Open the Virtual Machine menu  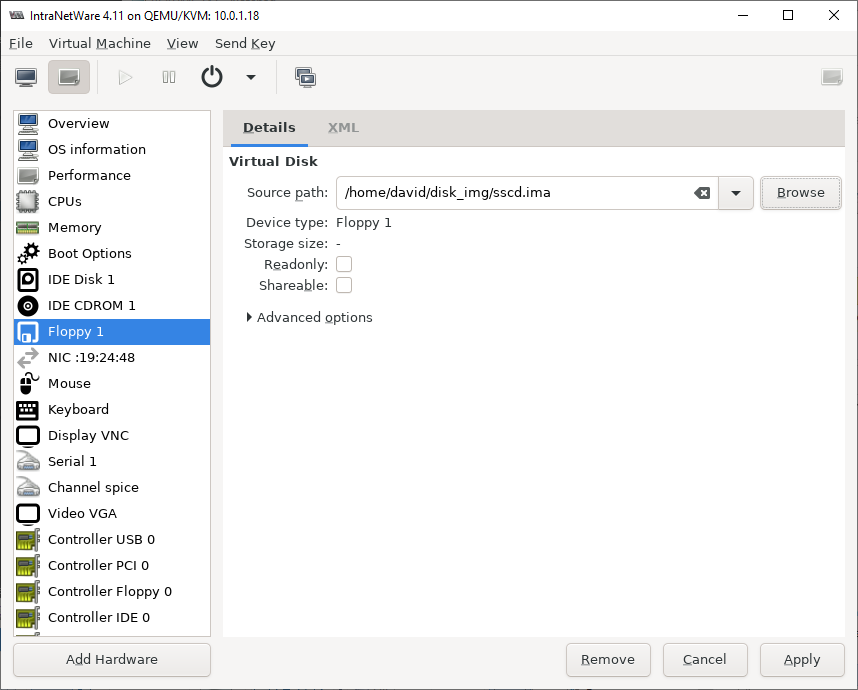pyautogui.click(x=100, y=43)
